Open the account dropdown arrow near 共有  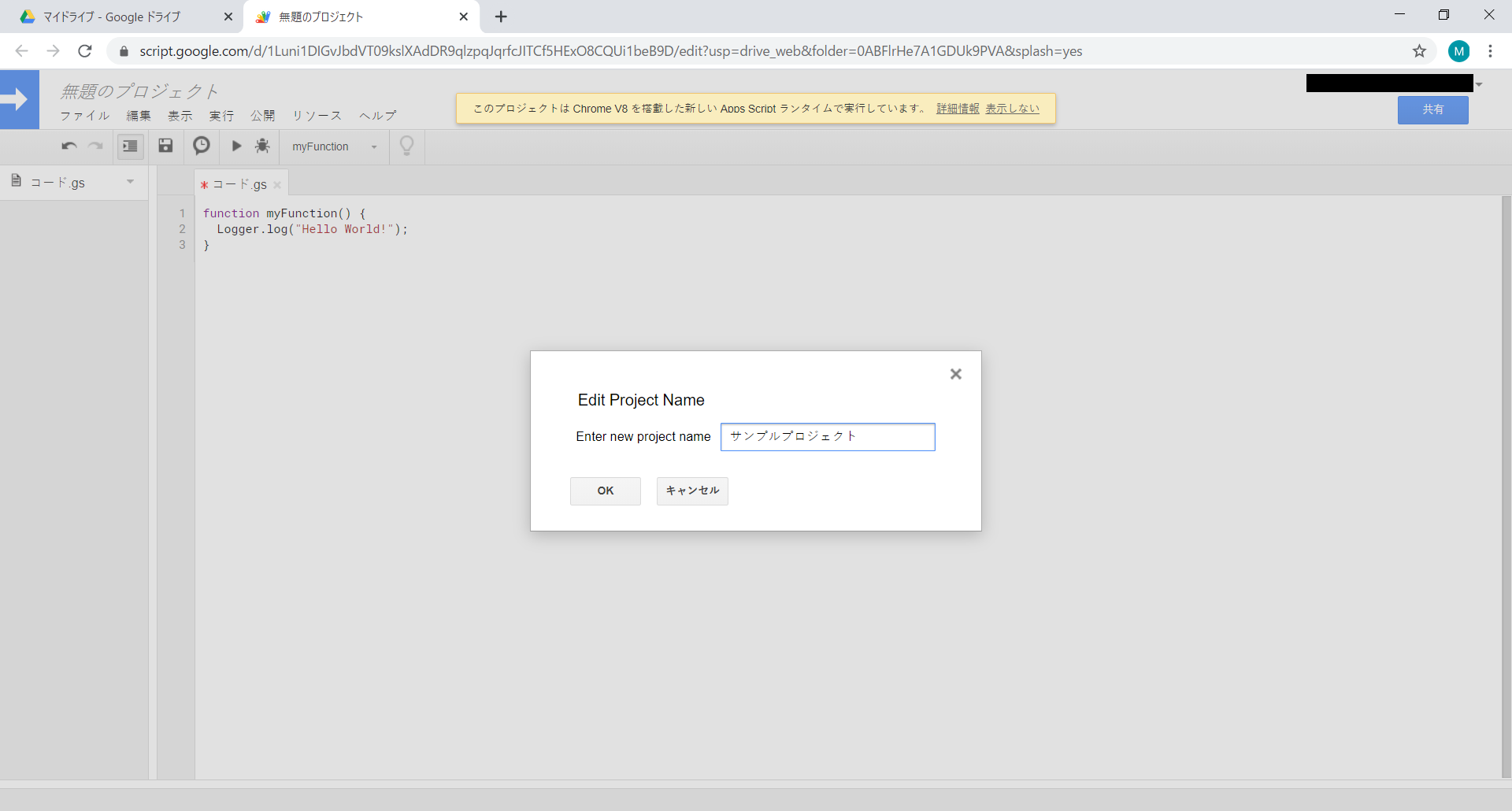[1479, 84]
